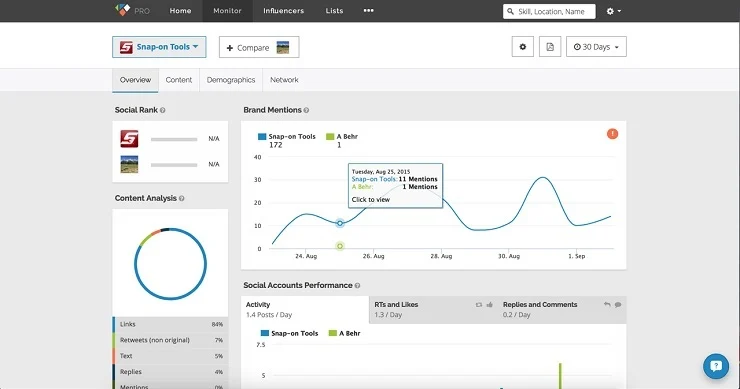
Task: Select the Links row in Content Analysis
Action: pos(170,324)
